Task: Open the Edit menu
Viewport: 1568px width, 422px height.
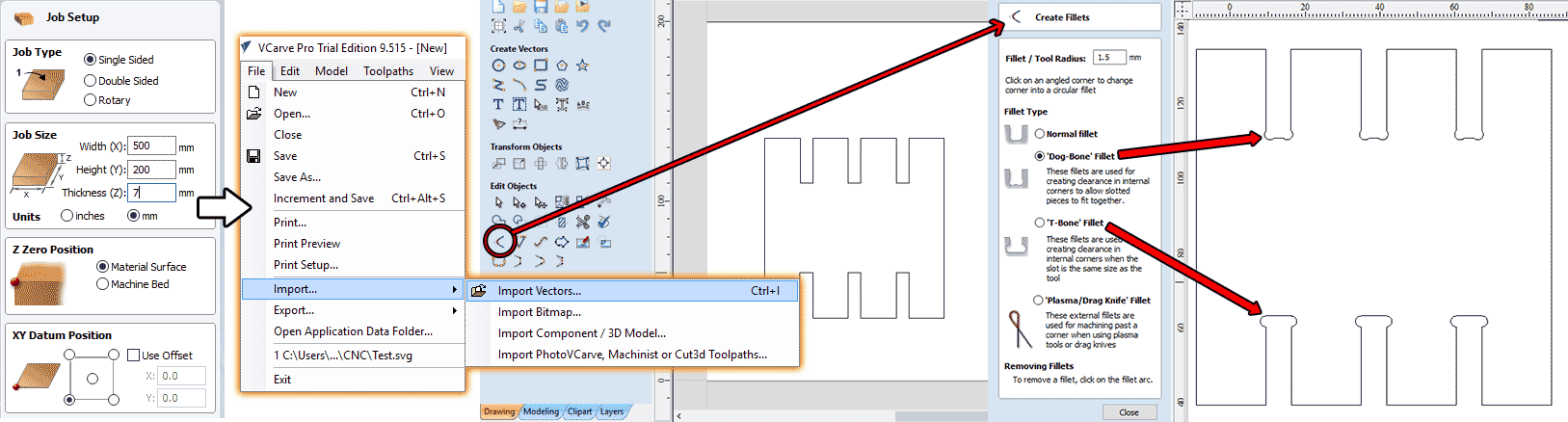Action: coord(290,70)
